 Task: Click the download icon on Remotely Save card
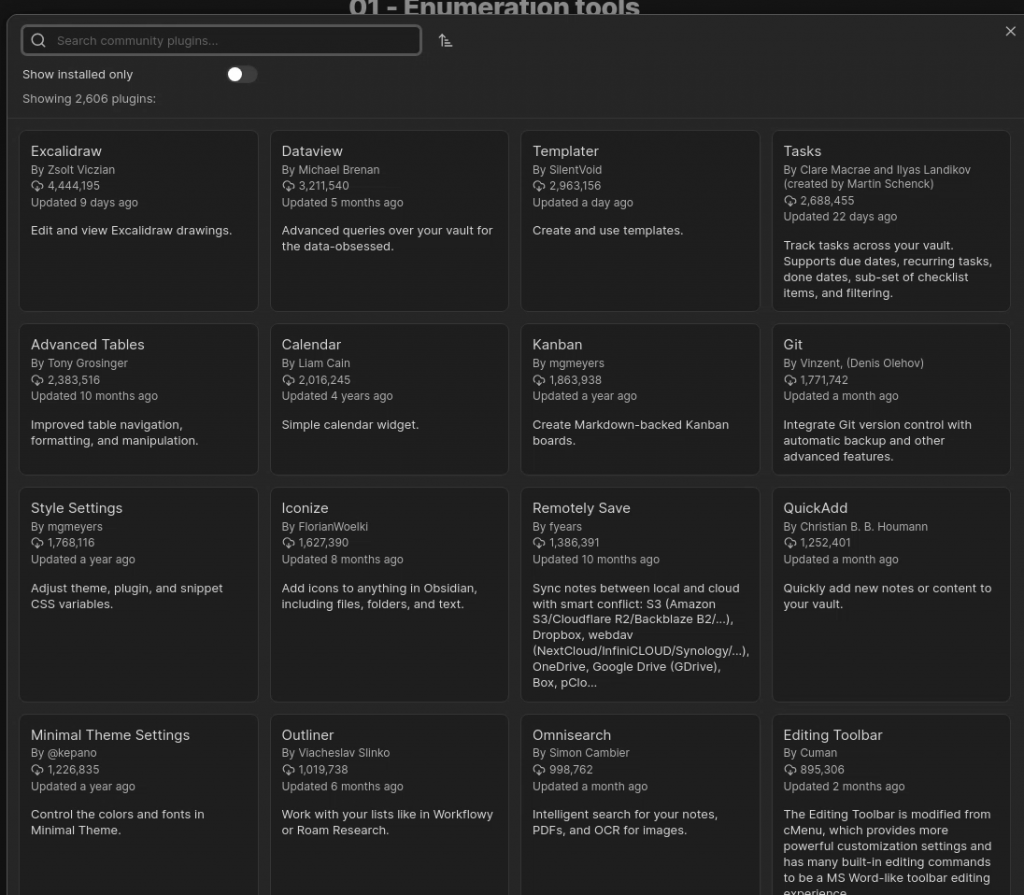[539, 543]
